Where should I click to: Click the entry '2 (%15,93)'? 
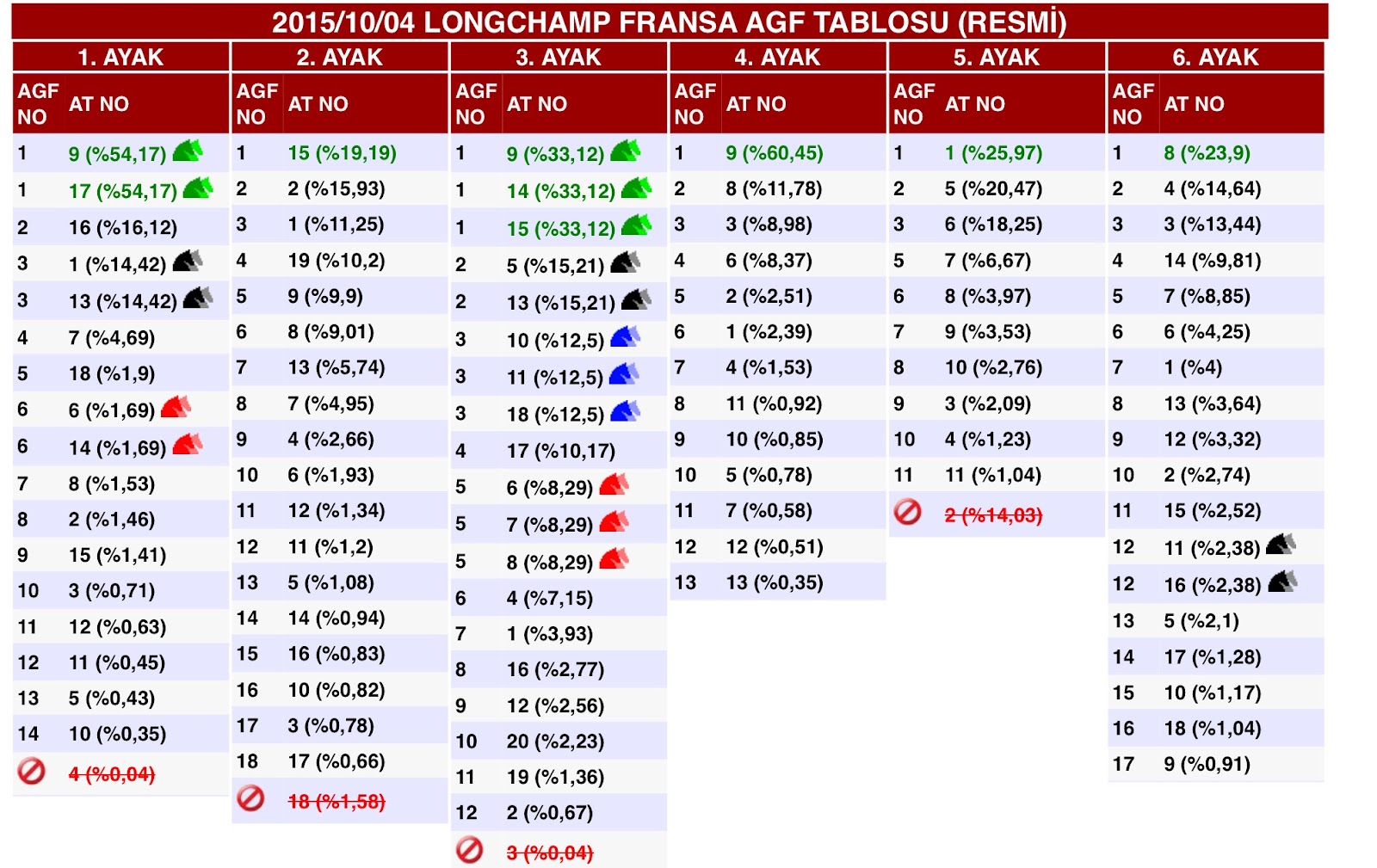[337, 188]
